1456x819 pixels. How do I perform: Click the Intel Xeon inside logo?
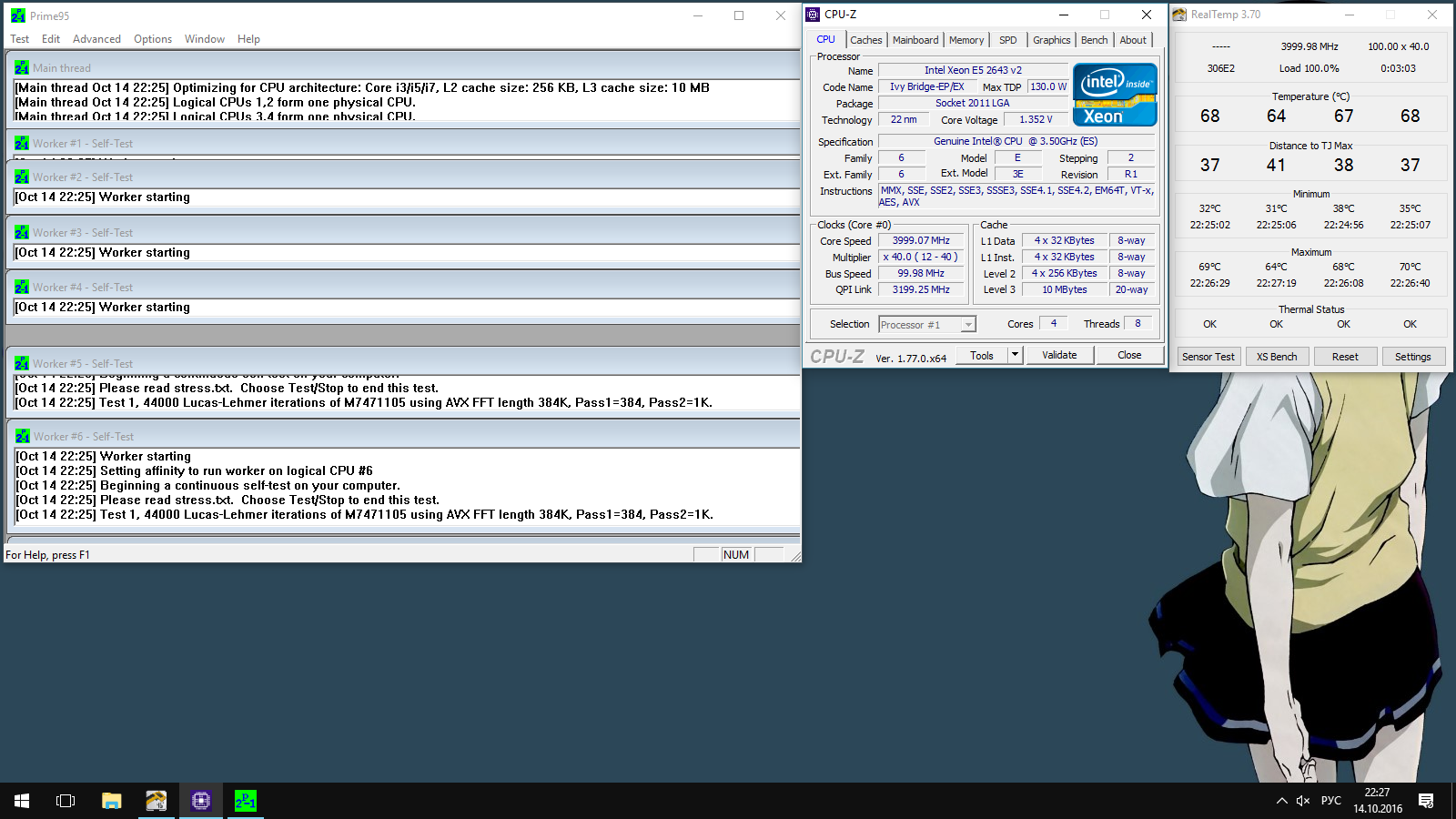1115,95
